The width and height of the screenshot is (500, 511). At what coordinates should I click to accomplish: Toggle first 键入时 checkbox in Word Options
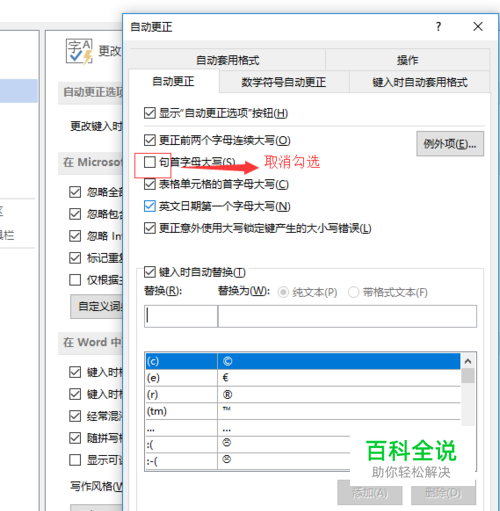click(75, 372)
